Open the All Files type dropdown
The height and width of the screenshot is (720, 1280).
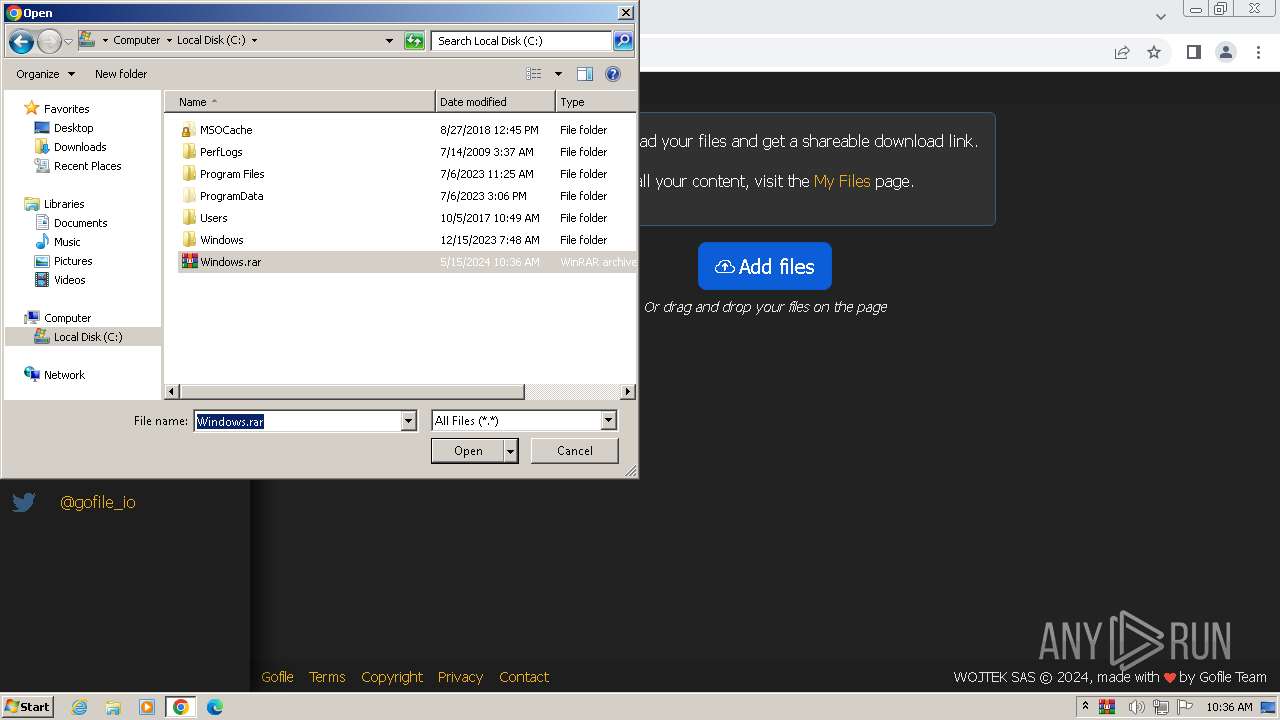coord(608,421)
